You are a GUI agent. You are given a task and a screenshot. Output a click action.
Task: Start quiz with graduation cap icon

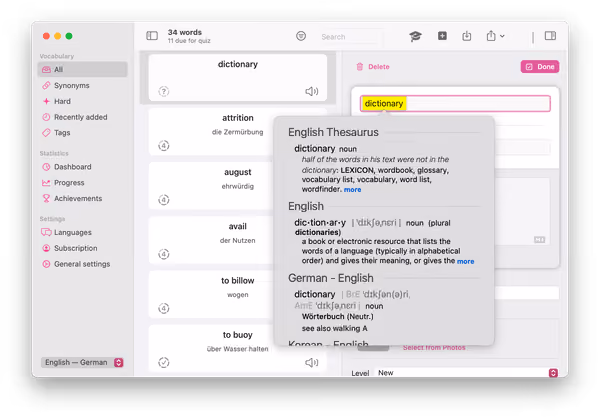click(x=415, y=36)
